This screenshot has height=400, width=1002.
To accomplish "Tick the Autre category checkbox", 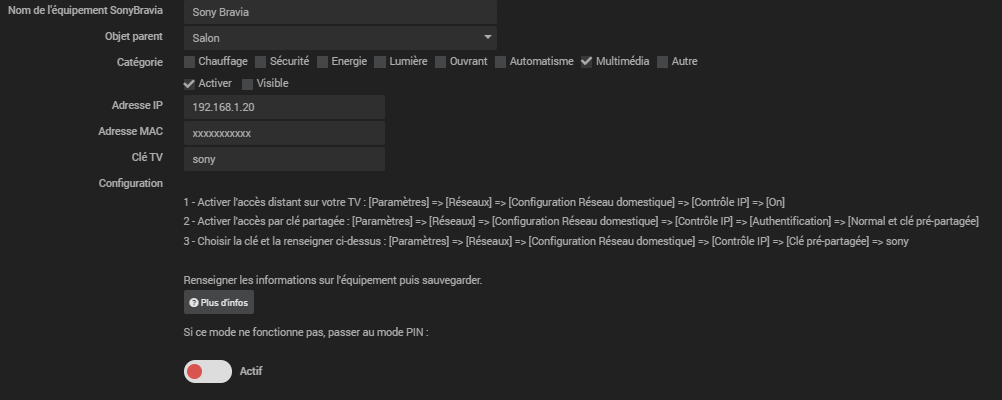I will pos(662,62).
